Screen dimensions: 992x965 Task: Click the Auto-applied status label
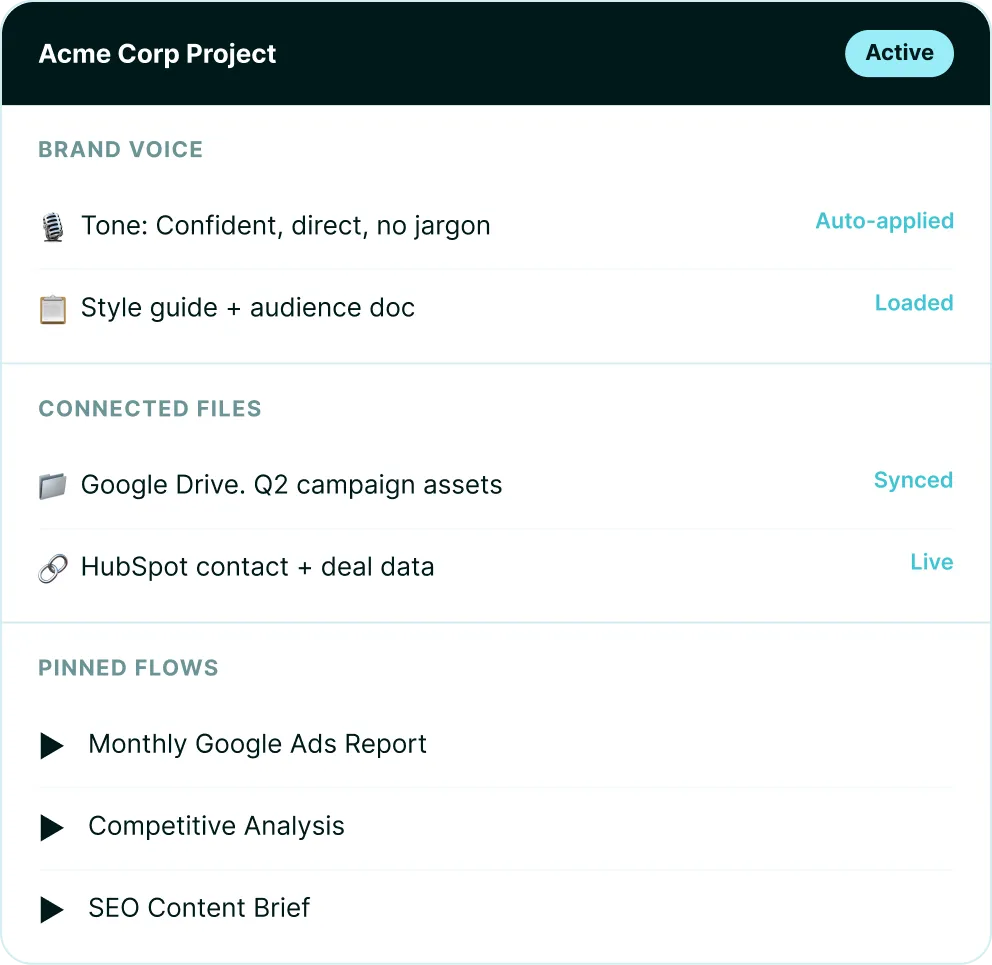click(x=884, y=221)
